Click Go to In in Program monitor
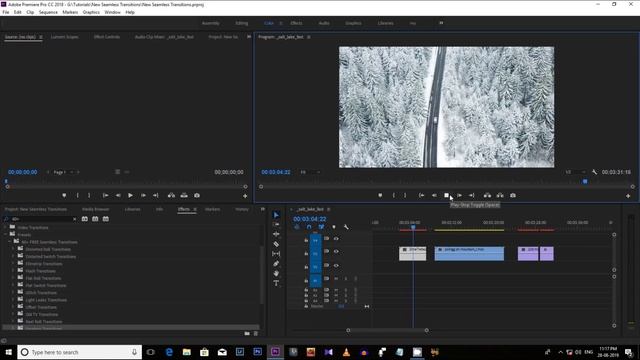This screenshot has width=640, height=360. [x=421, y=196]
